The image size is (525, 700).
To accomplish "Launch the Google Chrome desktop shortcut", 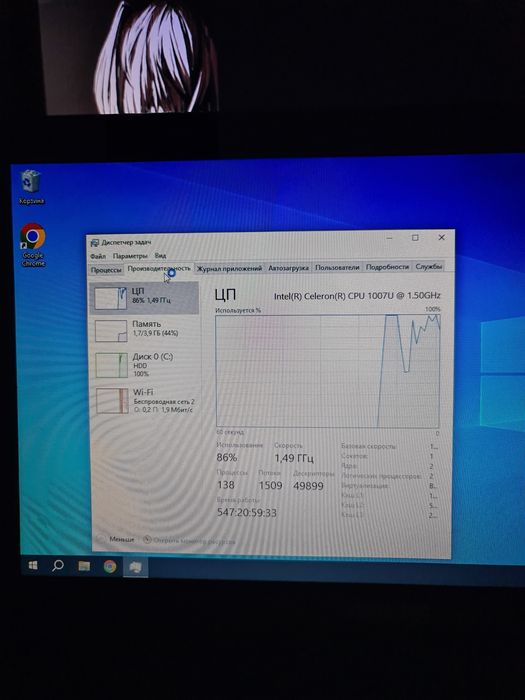I will 33,245.
